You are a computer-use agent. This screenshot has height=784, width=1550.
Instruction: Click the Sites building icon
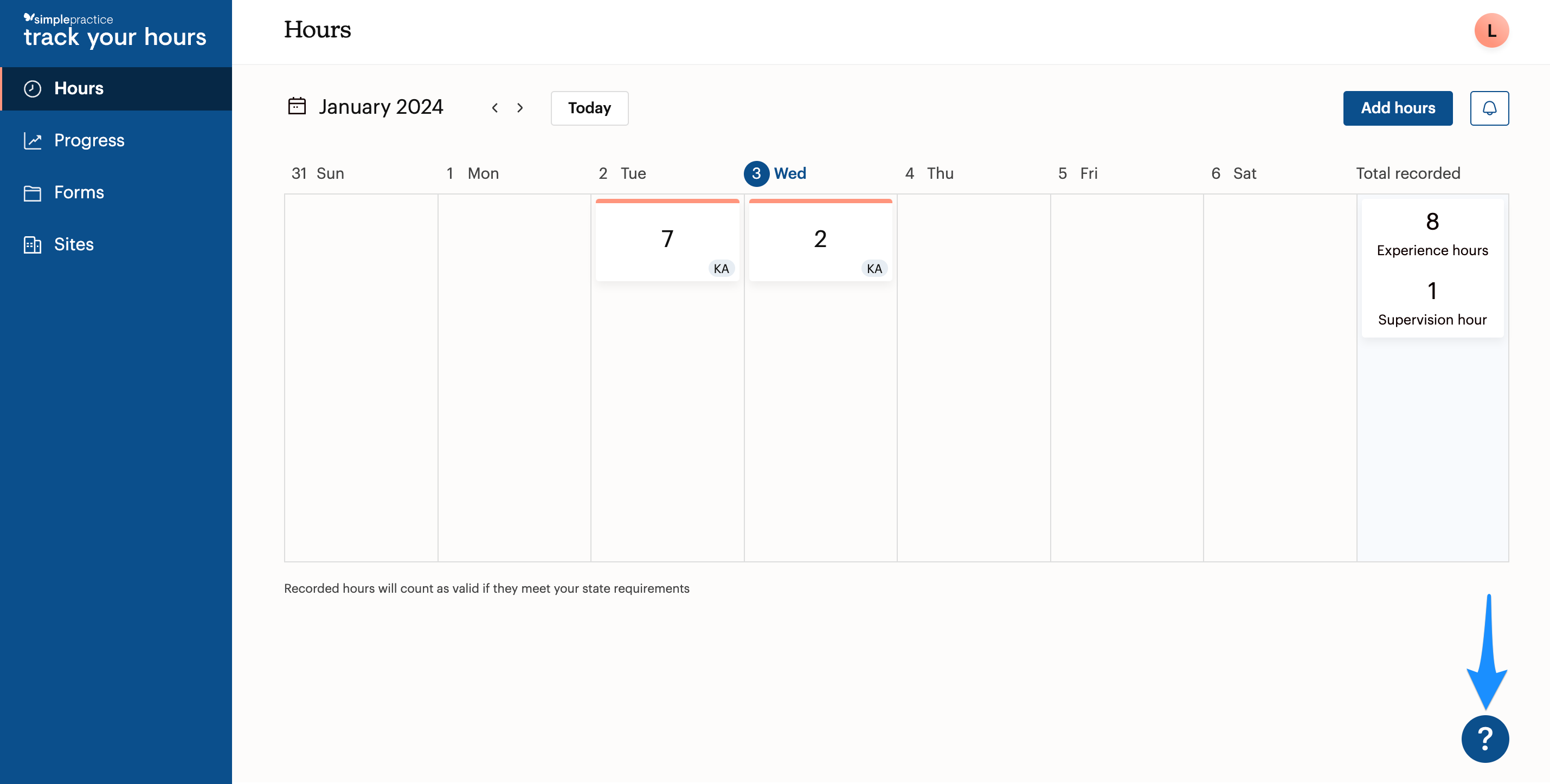(x=33, y=245)
